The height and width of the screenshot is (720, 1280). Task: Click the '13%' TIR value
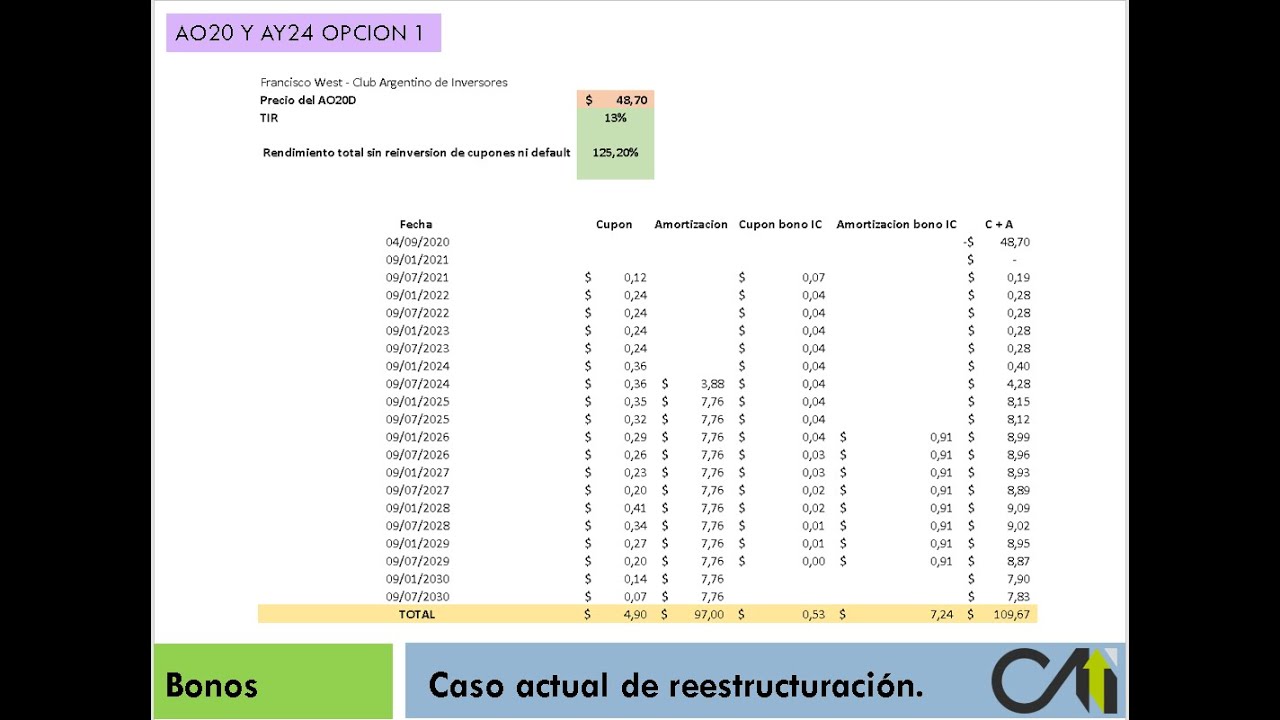pyautogui.click(x=615, y=118)
